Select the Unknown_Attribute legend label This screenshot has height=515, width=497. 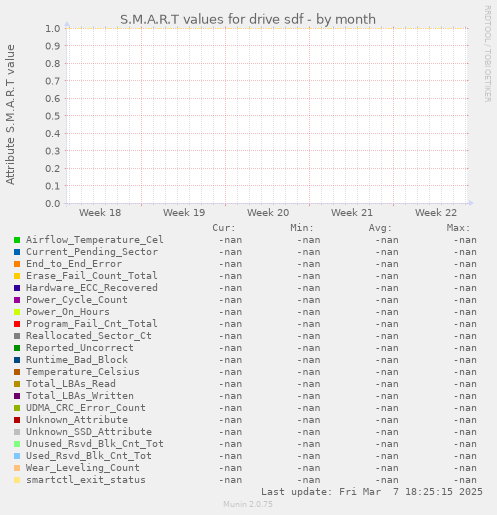[77, 420]
